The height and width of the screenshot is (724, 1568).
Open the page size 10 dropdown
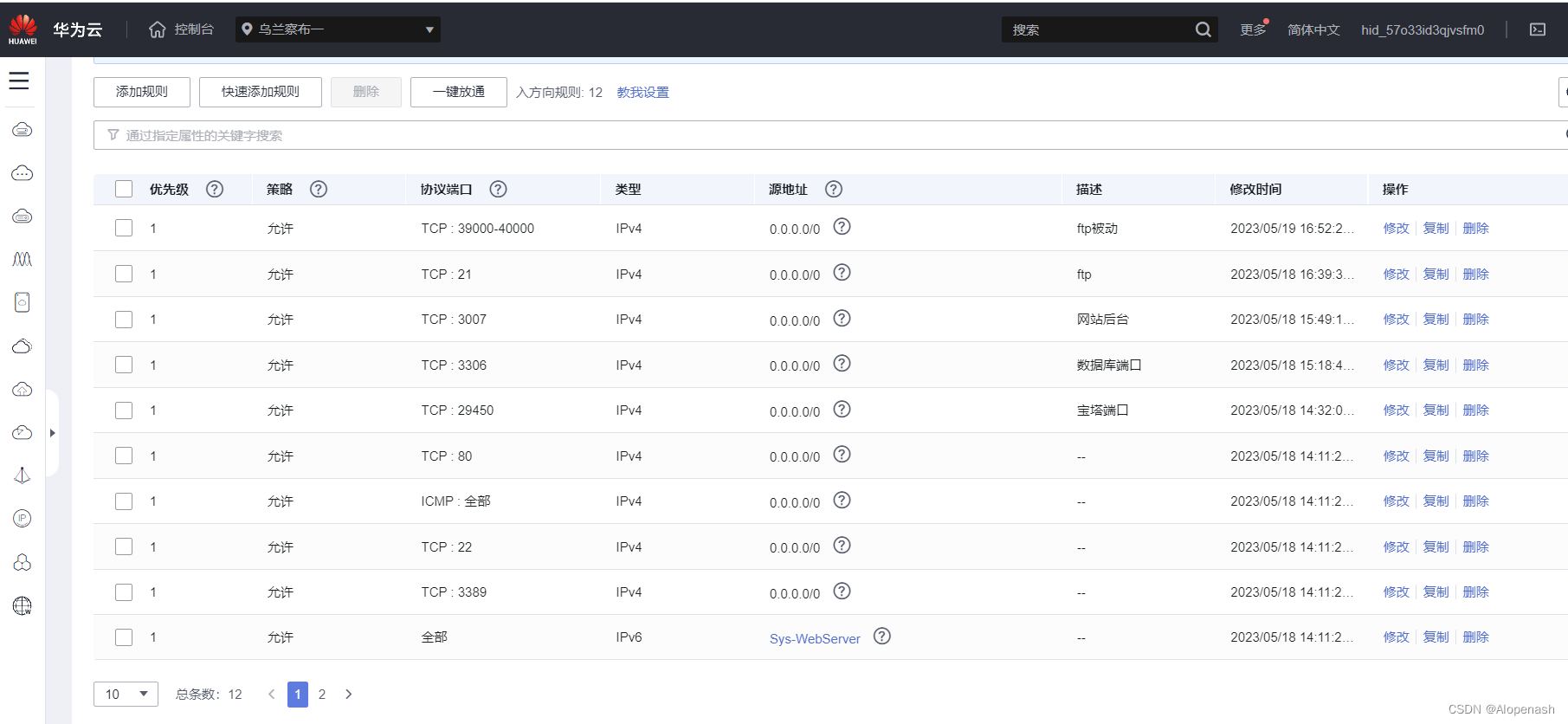(x=126, y=694)
